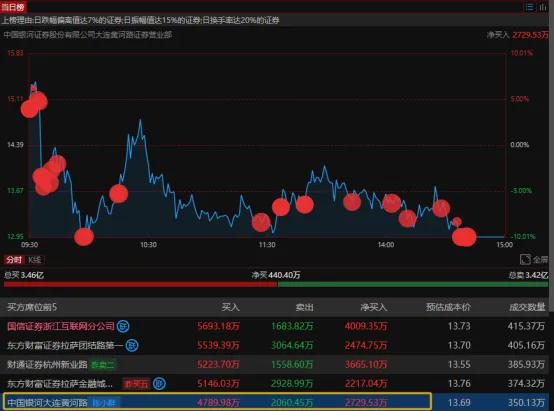Select the 分时 chart tab

[13, 260]
